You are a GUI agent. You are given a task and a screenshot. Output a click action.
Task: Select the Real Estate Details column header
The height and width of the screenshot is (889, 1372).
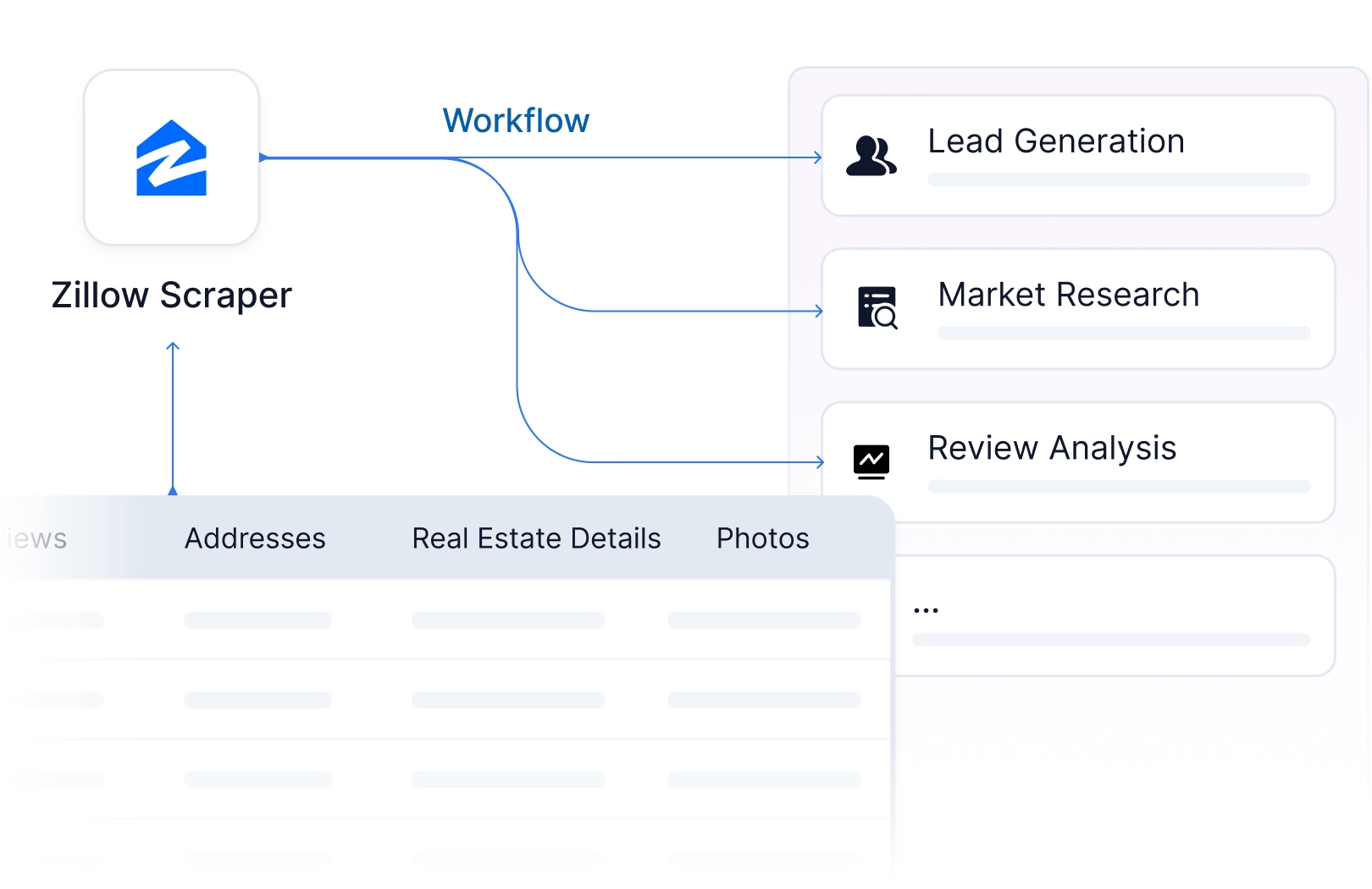(x=536, y=538)
